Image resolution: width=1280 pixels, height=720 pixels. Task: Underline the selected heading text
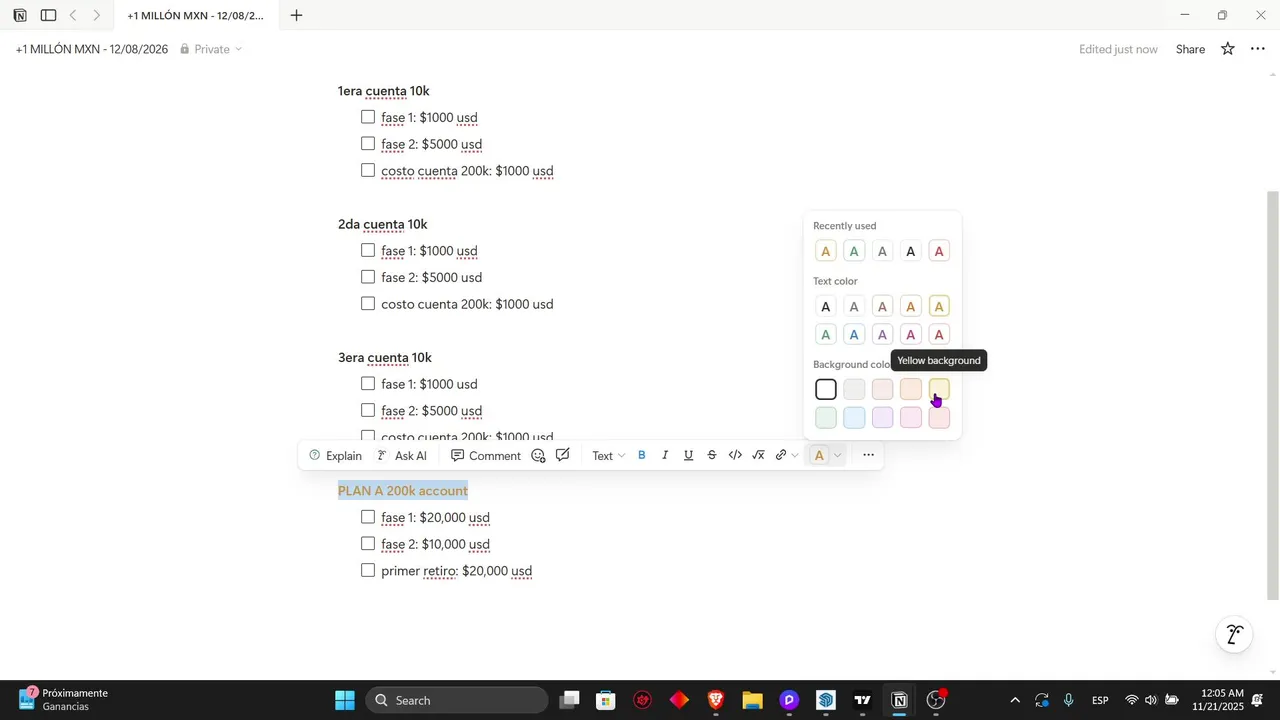(x=688, y=455)
